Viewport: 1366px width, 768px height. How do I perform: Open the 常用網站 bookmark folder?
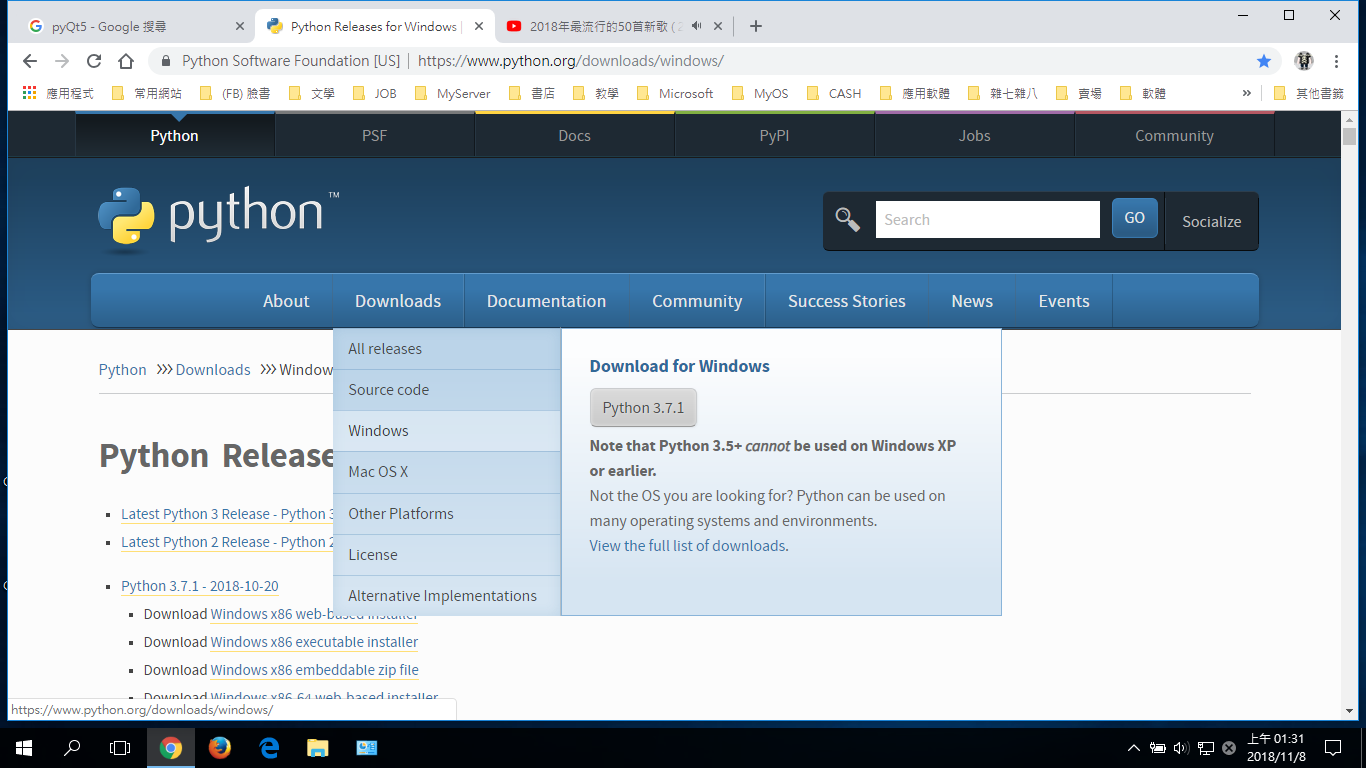pos(146,93)
